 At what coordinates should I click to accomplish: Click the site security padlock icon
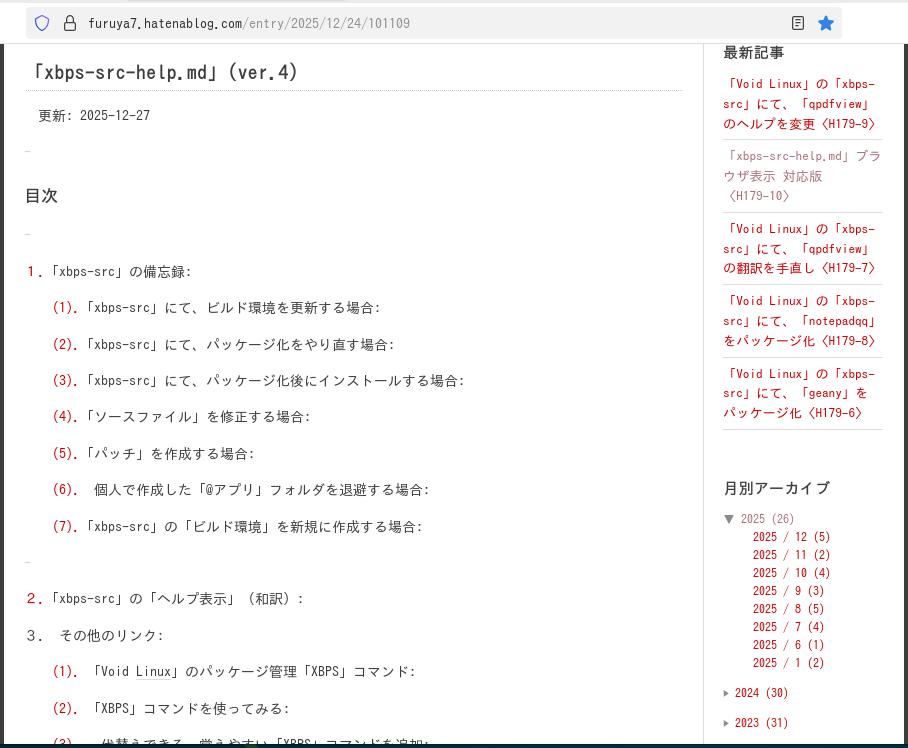coord(69,23)
